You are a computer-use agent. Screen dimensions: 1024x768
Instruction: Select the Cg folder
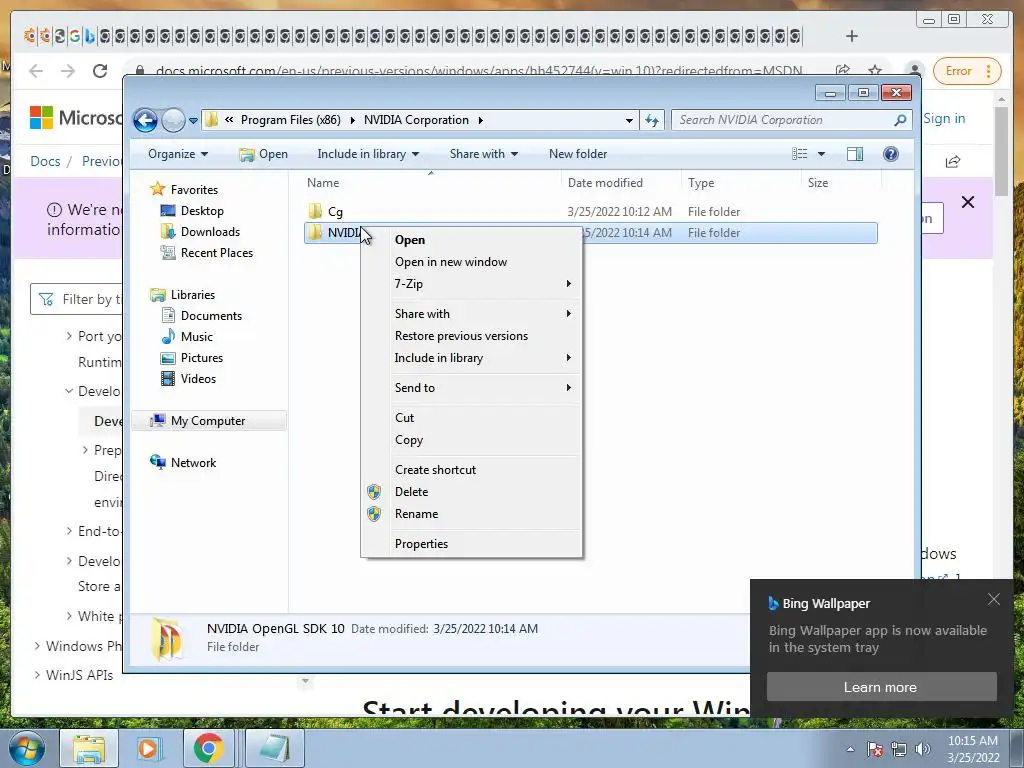[335, 212]
